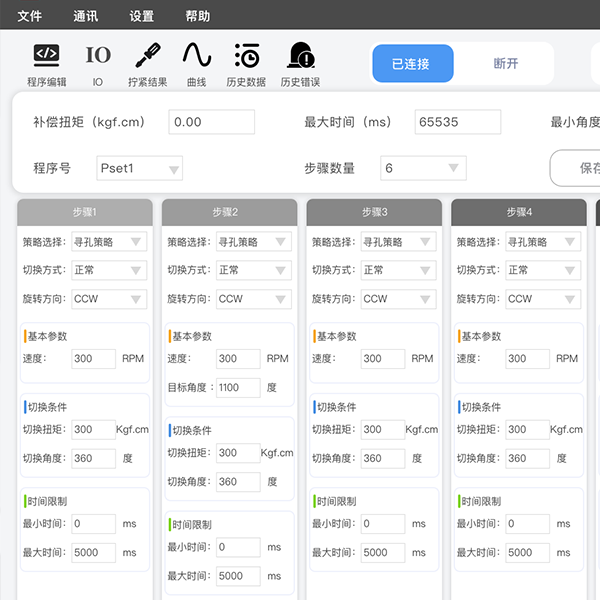Expand 步骤4 切换方式 dropdown
Screen dimensions: 600x600
tap(543, 270)
